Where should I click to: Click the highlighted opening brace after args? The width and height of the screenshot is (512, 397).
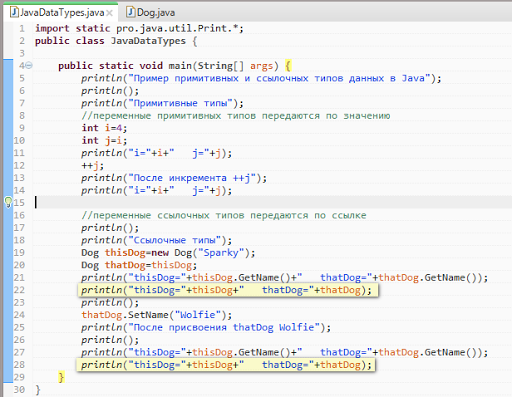point(288,66)
